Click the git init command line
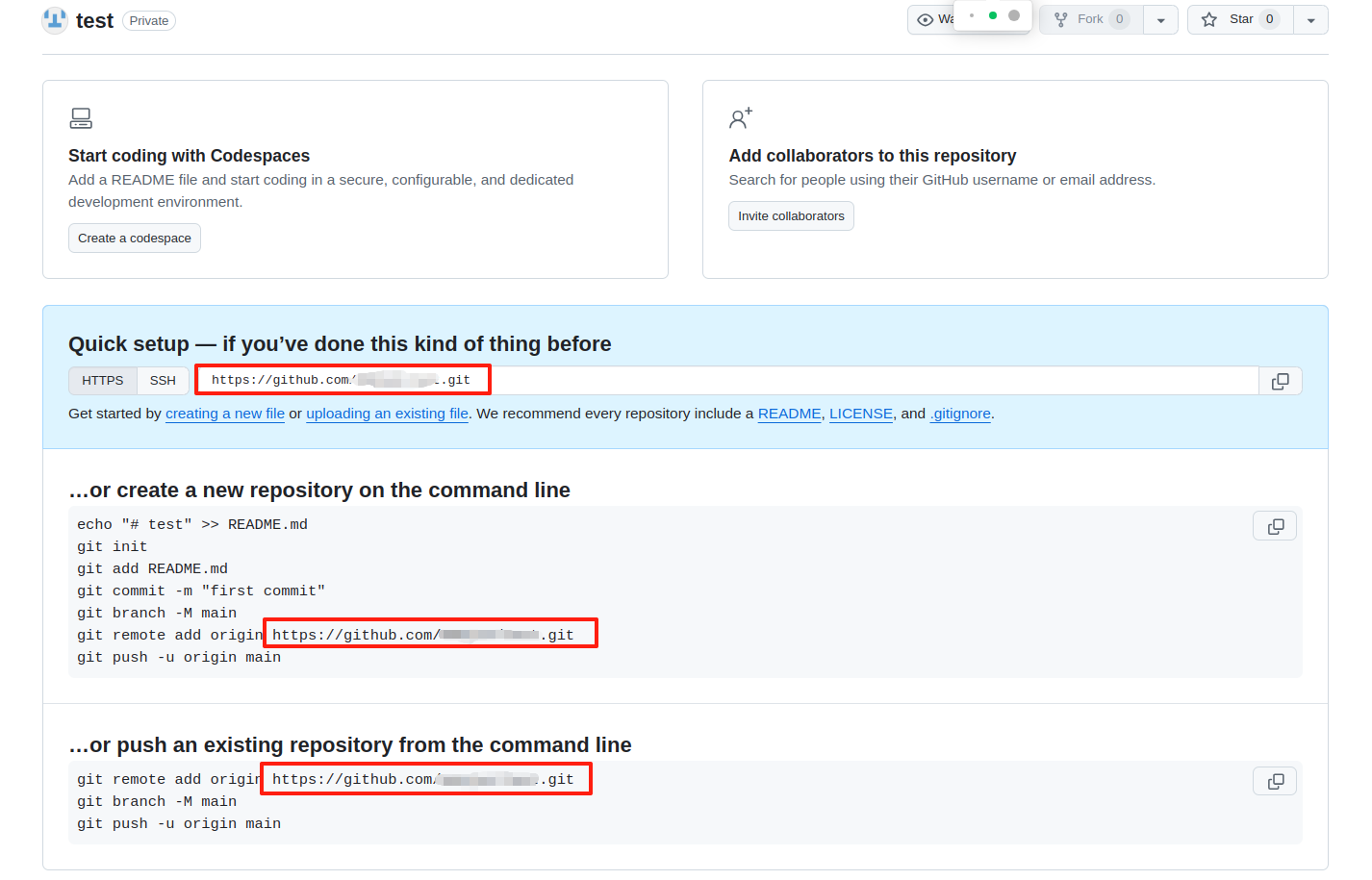This screenshot has height=880, width=1372. coord(113,547)
